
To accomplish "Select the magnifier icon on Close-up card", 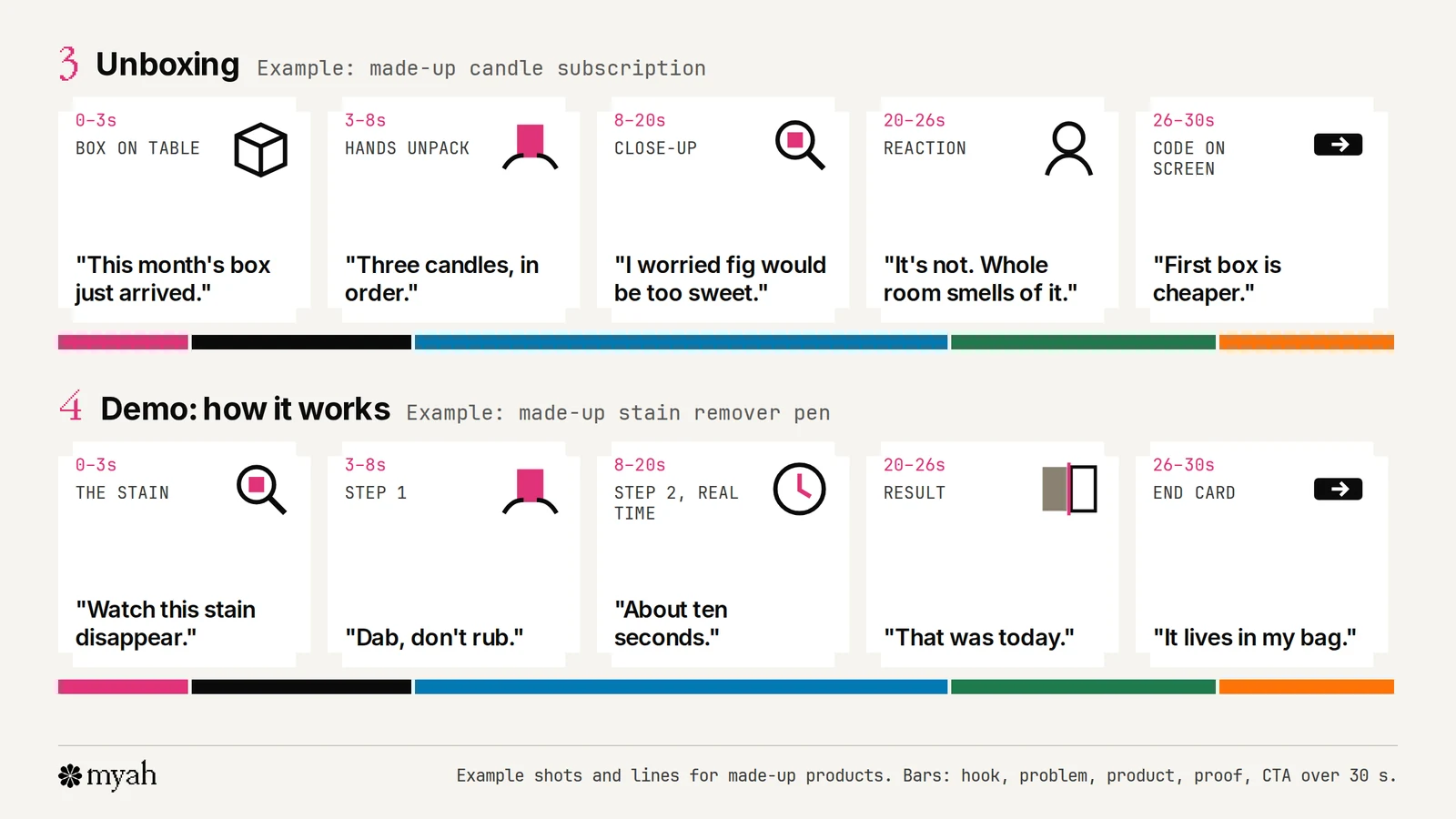I will pyautogui.click(x=800, y=145).
